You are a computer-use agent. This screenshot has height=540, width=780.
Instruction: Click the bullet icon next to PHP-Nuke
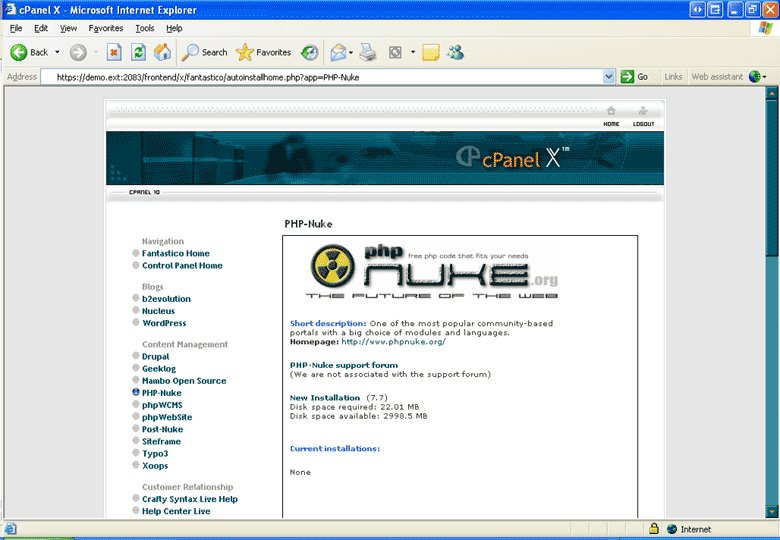136,392
